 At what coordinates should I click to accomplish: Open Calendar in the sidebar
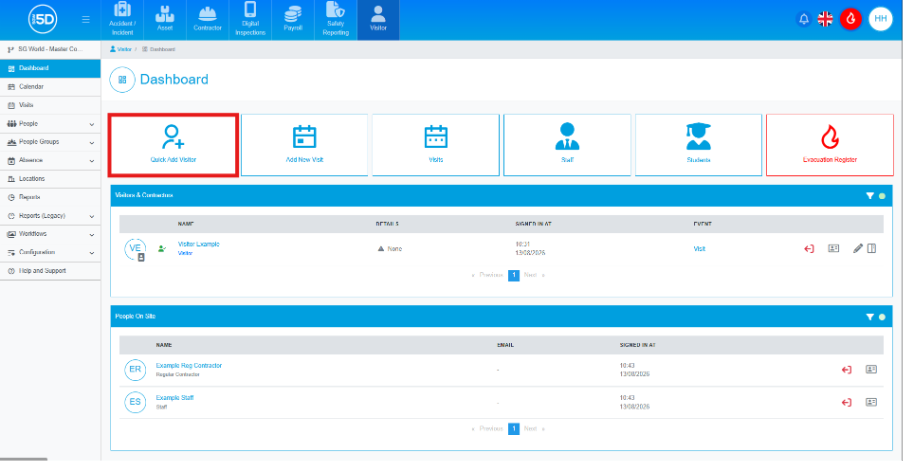[x=50, y=86]
